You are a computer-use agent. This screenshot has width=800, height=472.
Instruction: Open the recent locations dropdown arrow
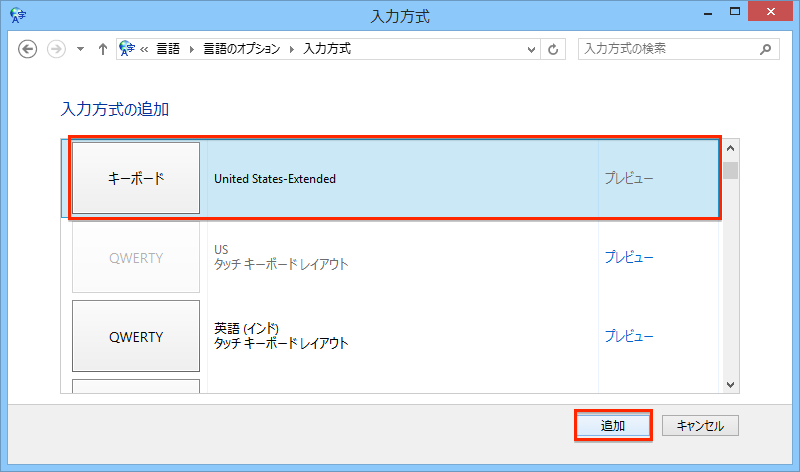(x=81, y=49)
